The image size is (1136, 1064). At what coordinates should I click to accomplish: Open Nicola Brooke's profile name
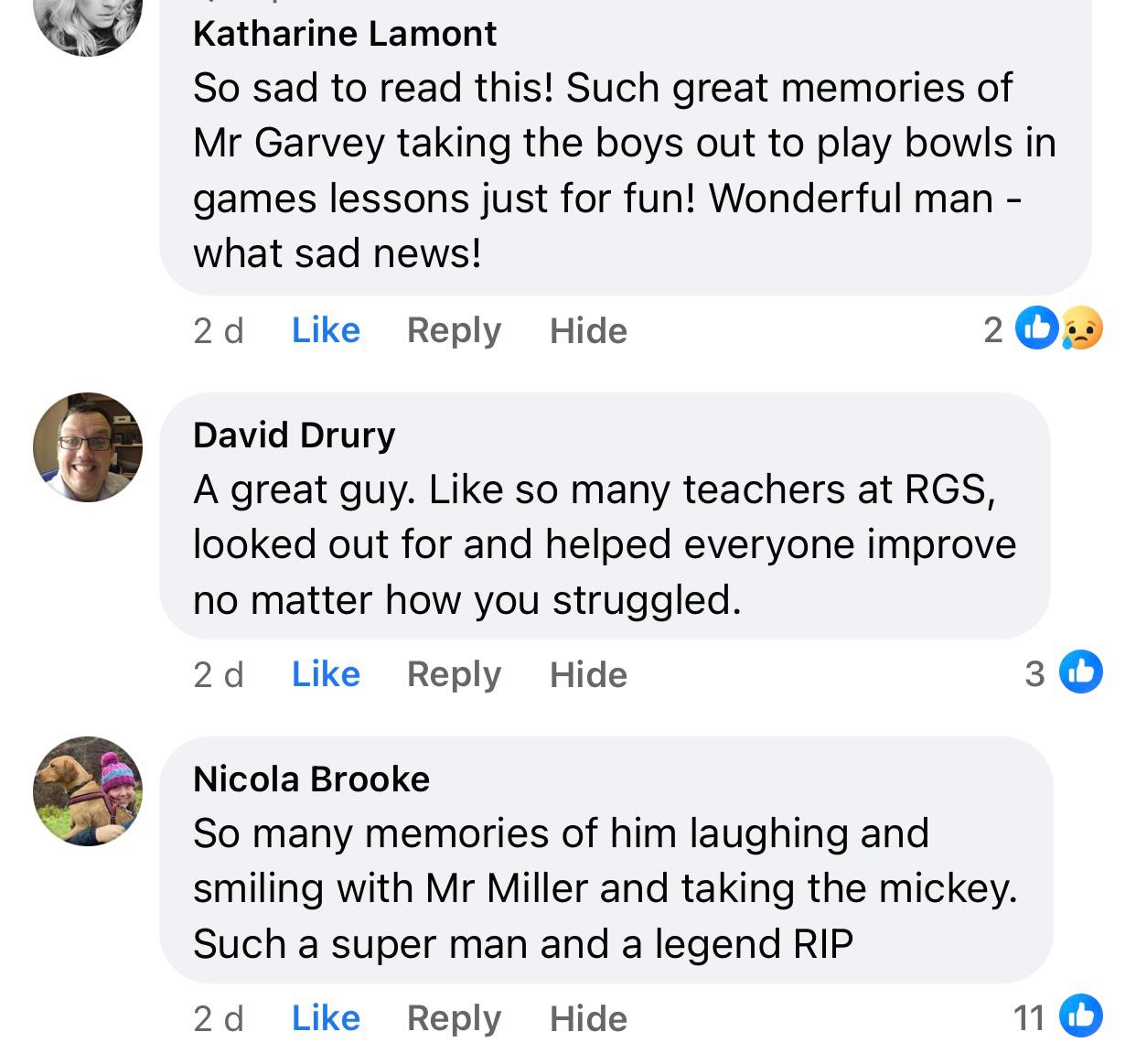point(311,779)
